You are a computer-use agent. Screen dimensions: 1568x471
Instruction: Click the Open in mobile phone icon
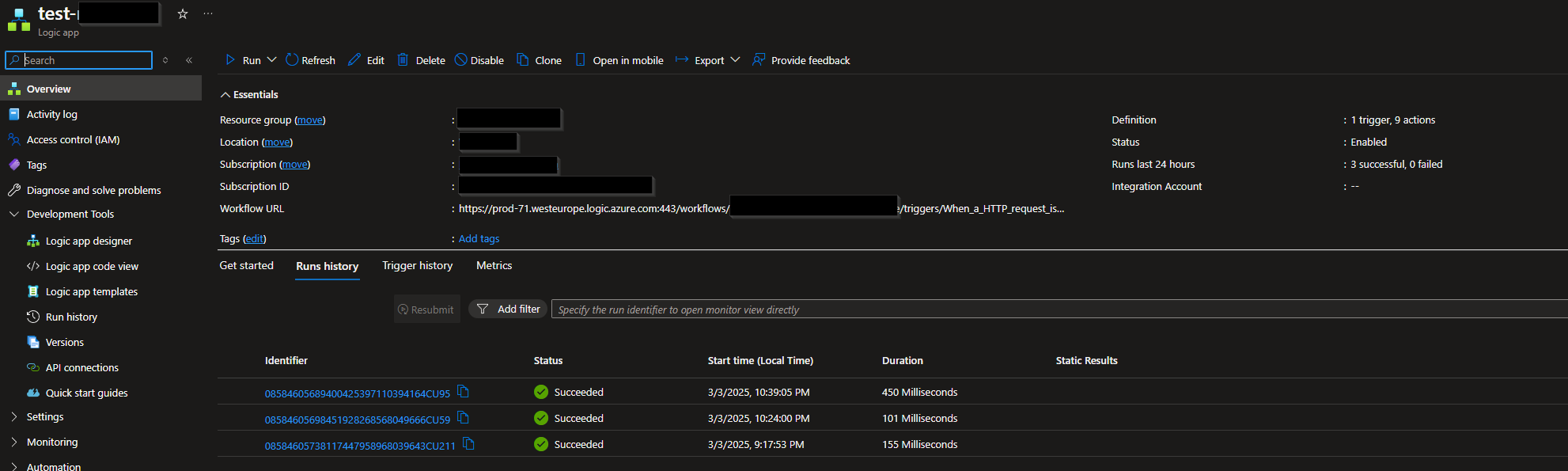(581, 59)
